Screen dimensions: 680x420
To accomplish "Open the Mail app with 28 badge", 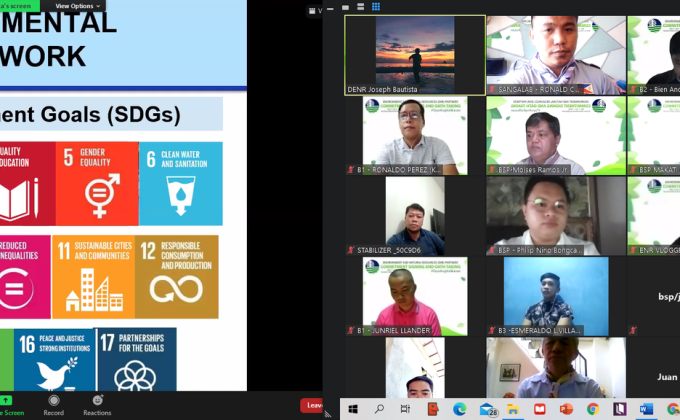I will pos(487,409).
